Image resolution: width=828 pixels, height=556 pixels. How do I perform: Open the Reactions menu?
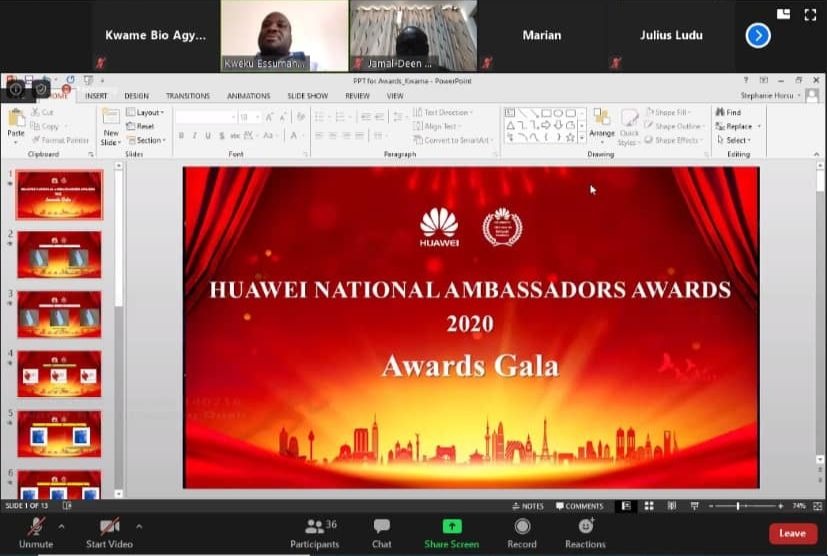click(x=585, y=527)
